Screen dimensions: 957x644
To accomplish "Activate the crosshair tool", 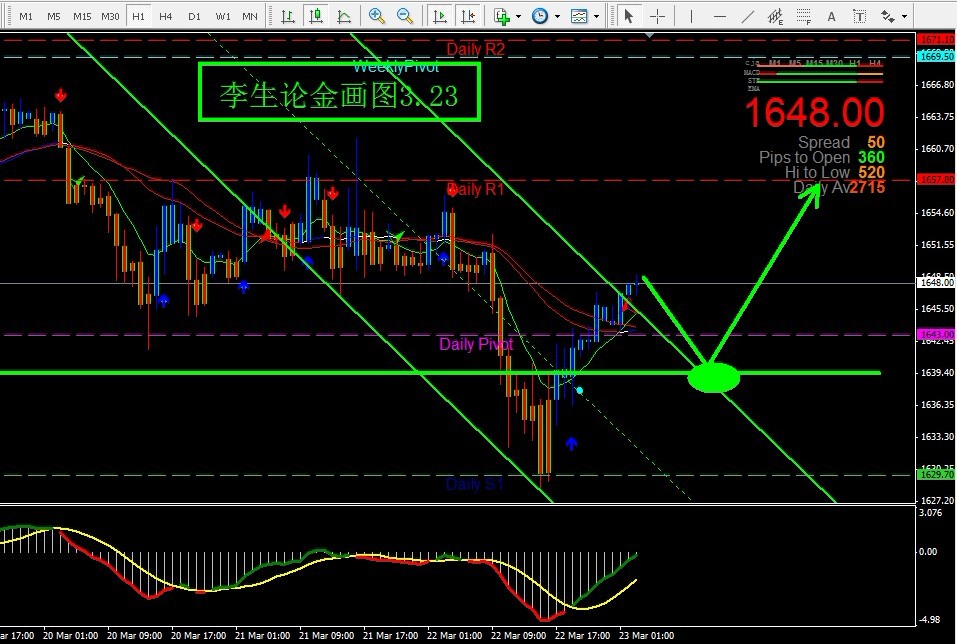I will [x=657, y=16].
